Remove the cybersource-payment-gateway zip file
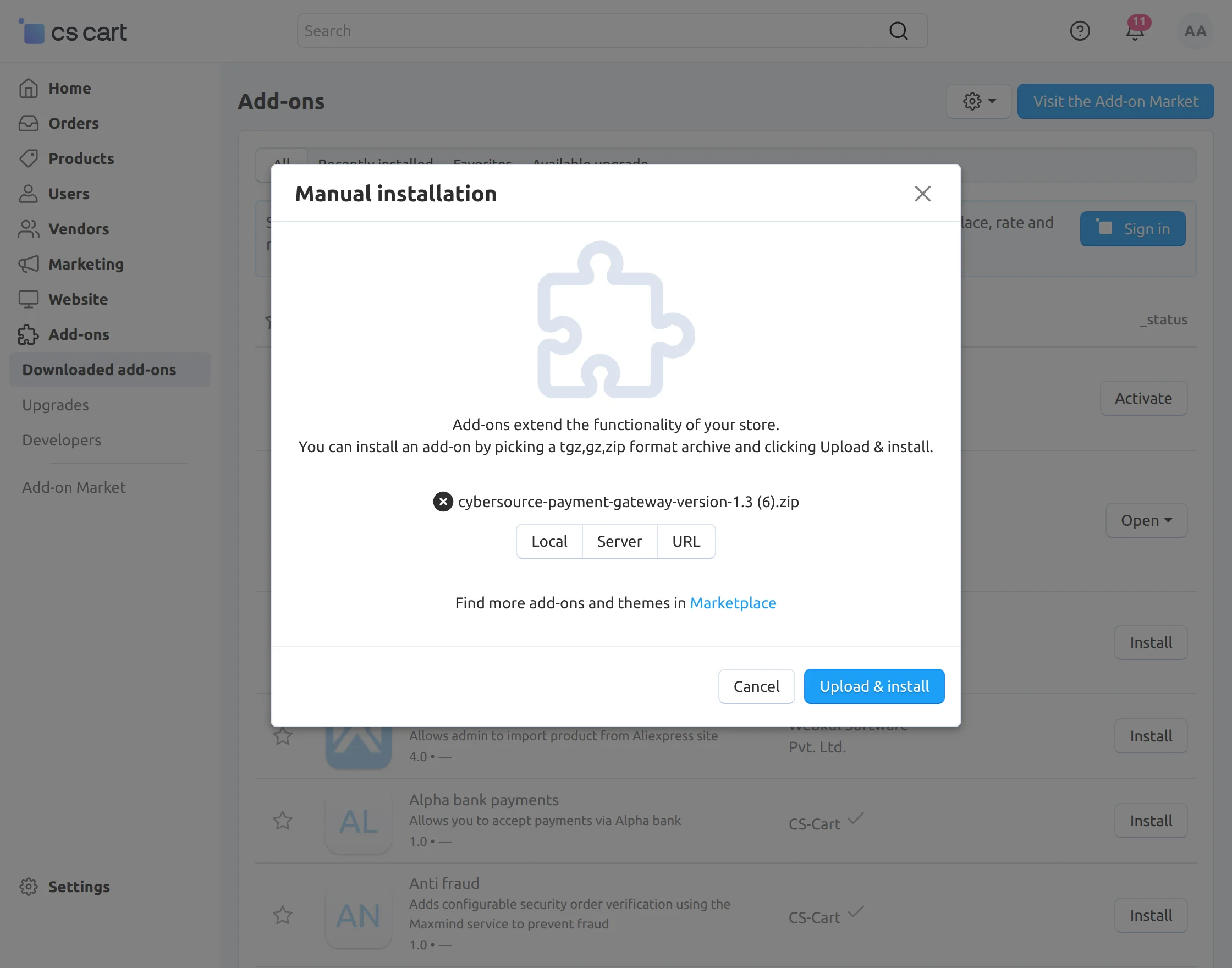The image size is (1232, 968). coord(442,501)
